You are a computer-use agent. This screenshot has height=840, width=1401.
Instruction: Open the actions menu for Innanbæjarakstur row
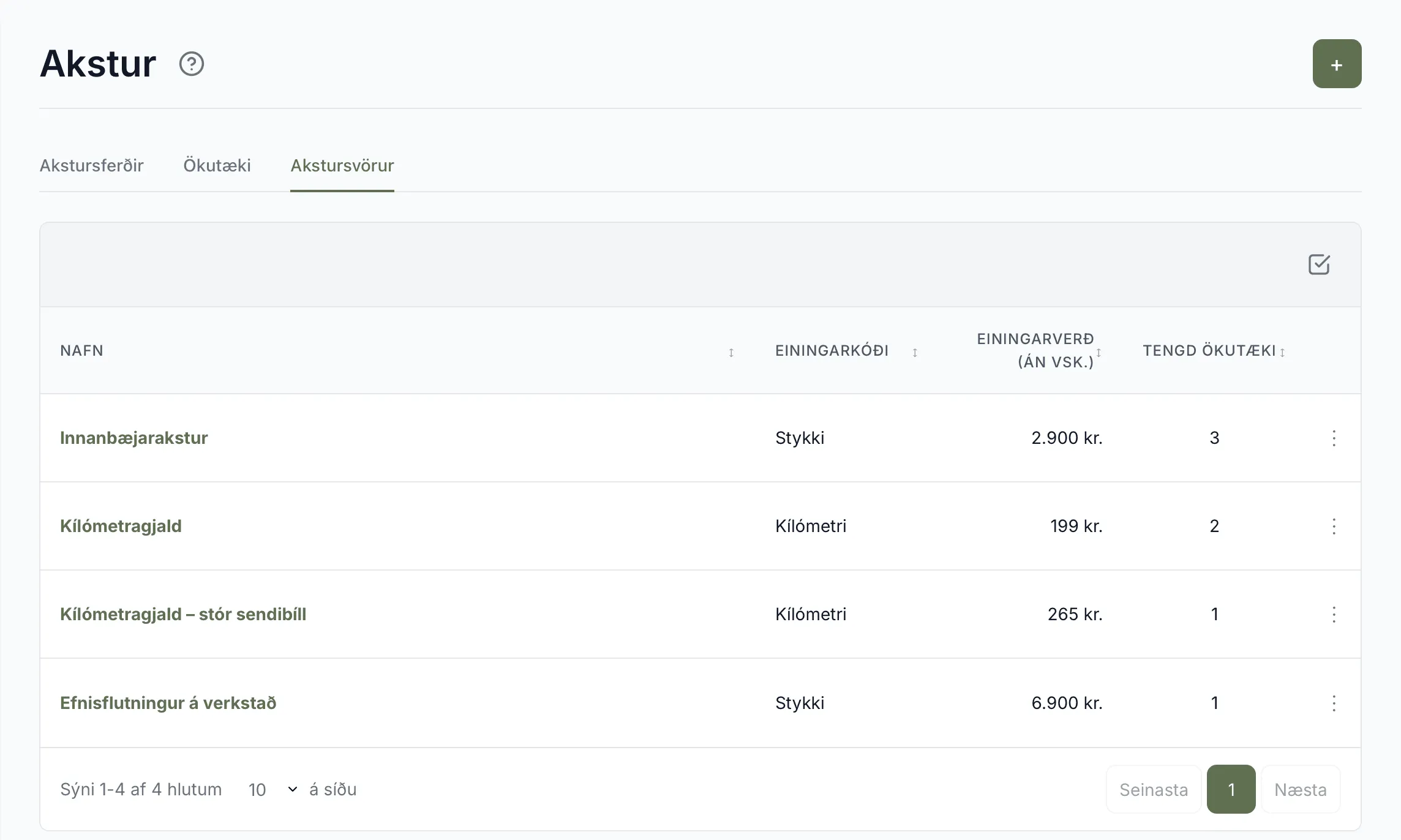pyautogui.click(x=1334, y=438)
